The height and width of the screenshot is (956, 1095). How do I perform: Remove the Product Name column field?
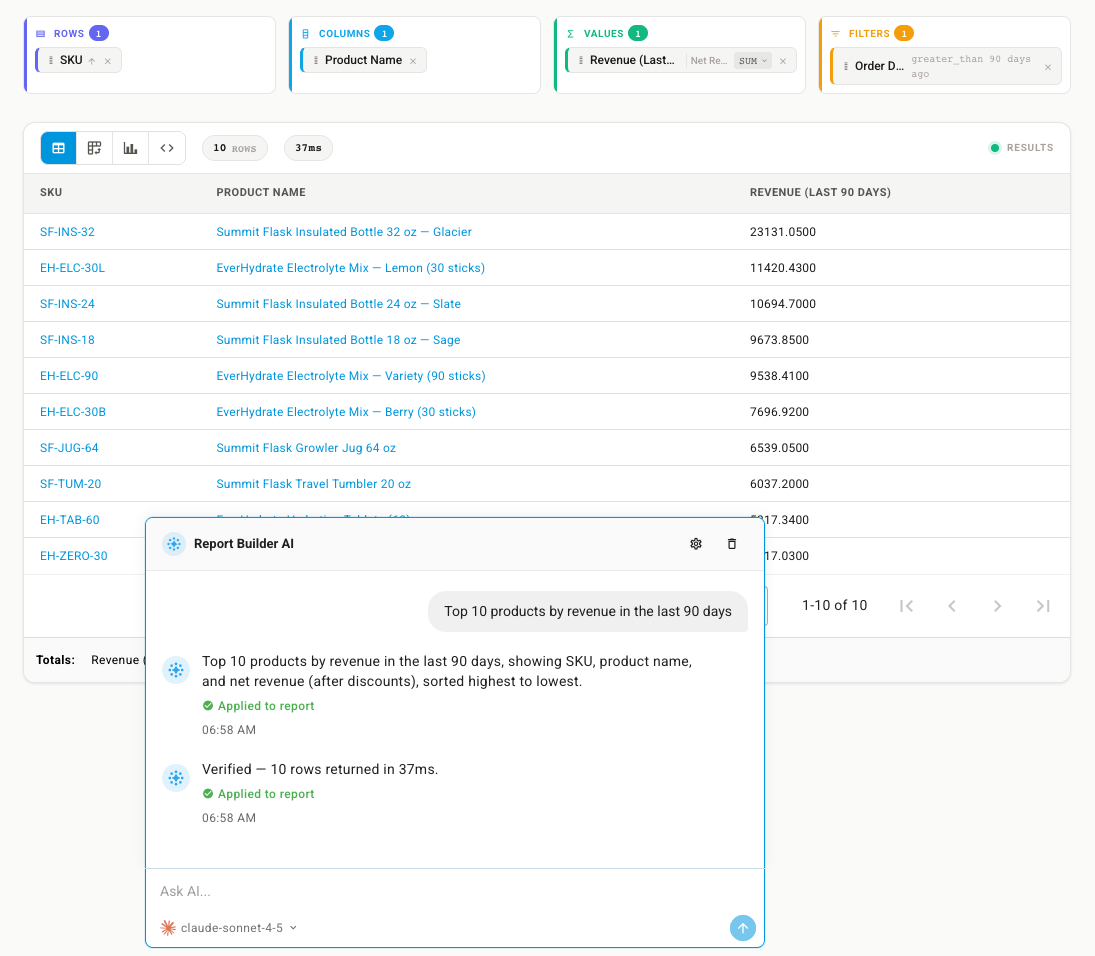pos(413,61)
